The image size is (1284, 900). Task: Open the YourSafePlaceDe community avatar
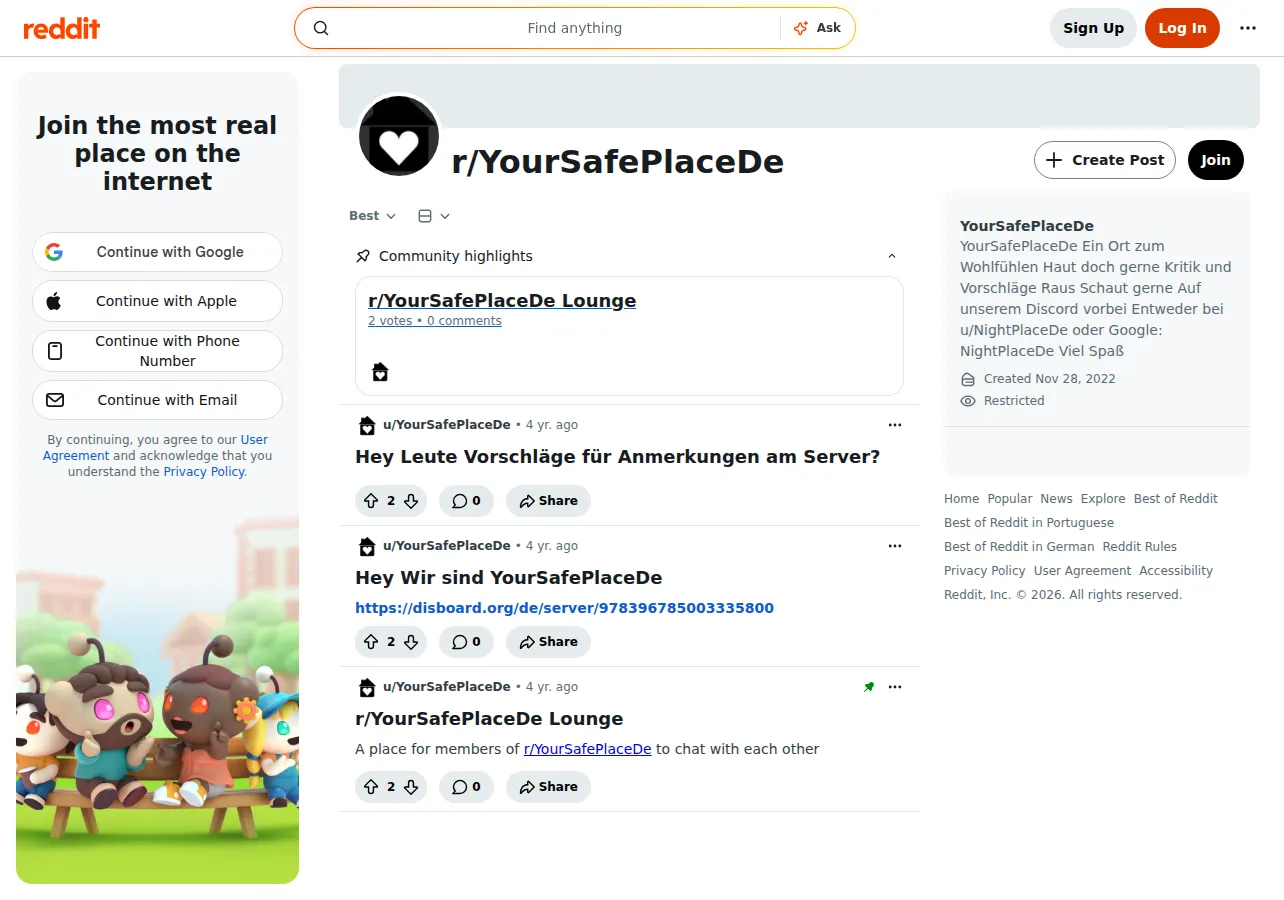(399, 136)
